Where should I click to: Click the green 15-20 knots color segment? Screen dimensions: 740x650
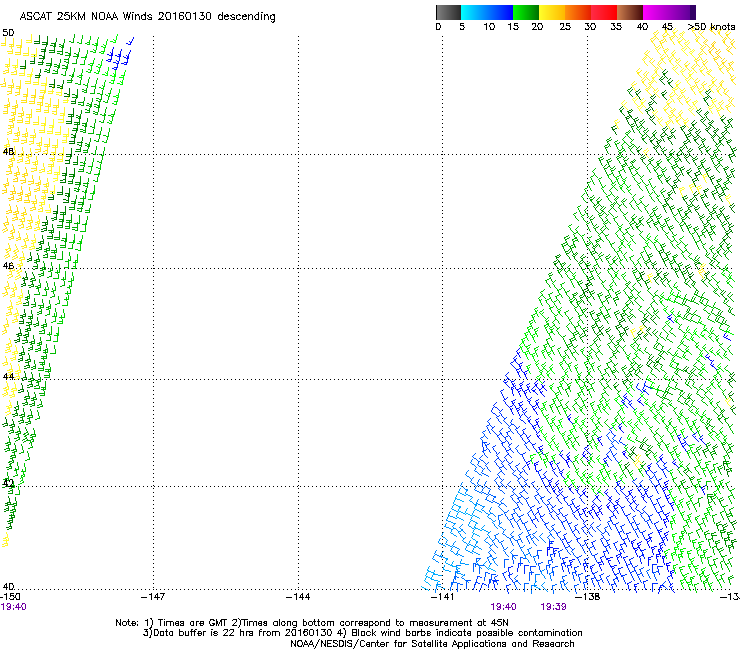pos(526,12)
